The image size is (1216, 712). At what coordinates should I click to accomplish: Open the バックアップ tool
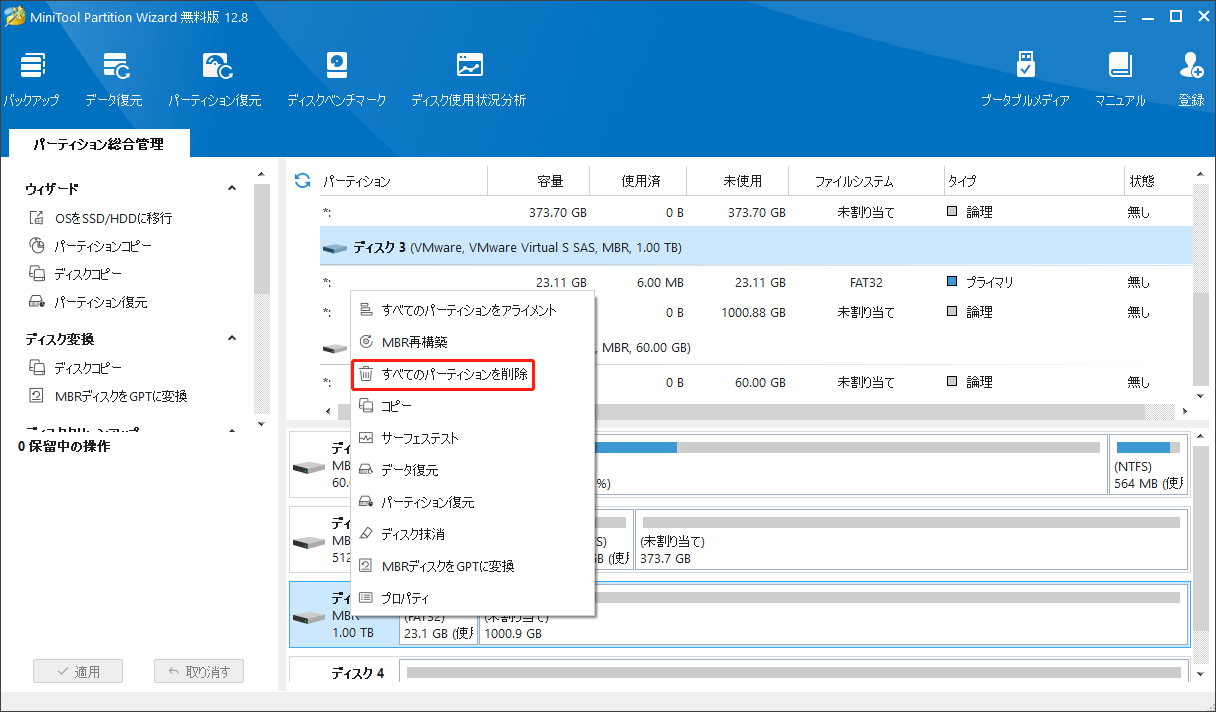click(32, 76)
